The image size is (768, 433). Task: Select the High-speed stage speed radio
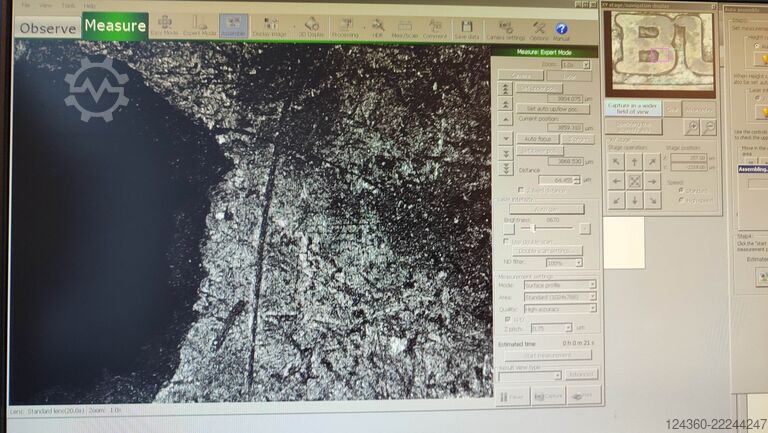click(681, 200)
